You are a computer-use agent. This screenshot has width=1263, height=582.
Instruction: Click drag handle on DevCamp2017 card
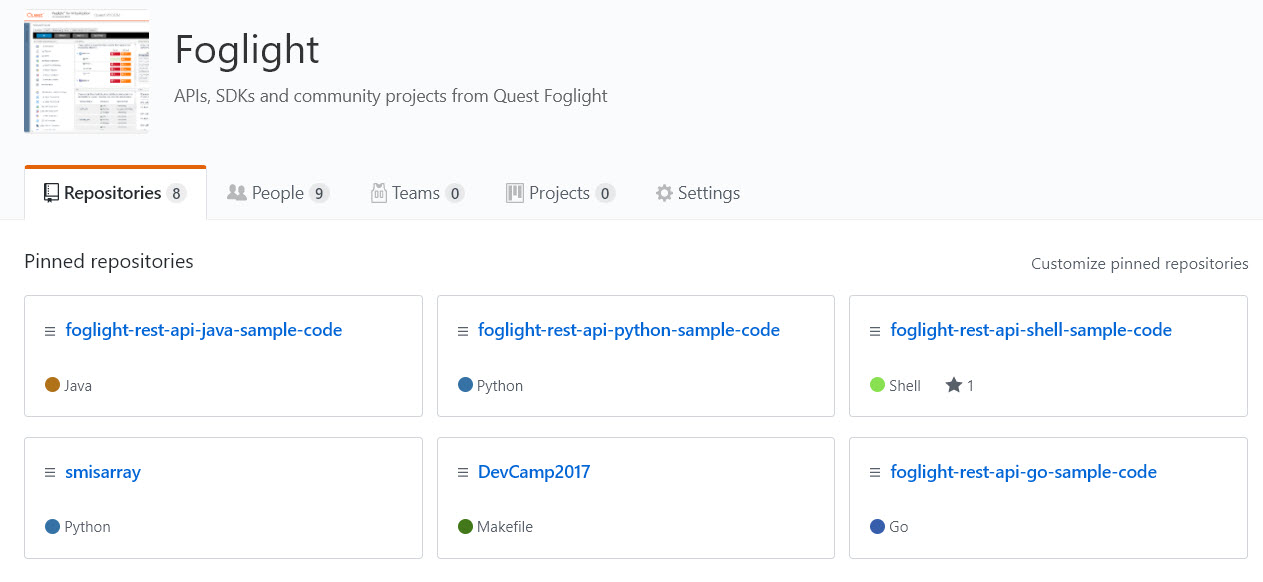click(463, 473)
